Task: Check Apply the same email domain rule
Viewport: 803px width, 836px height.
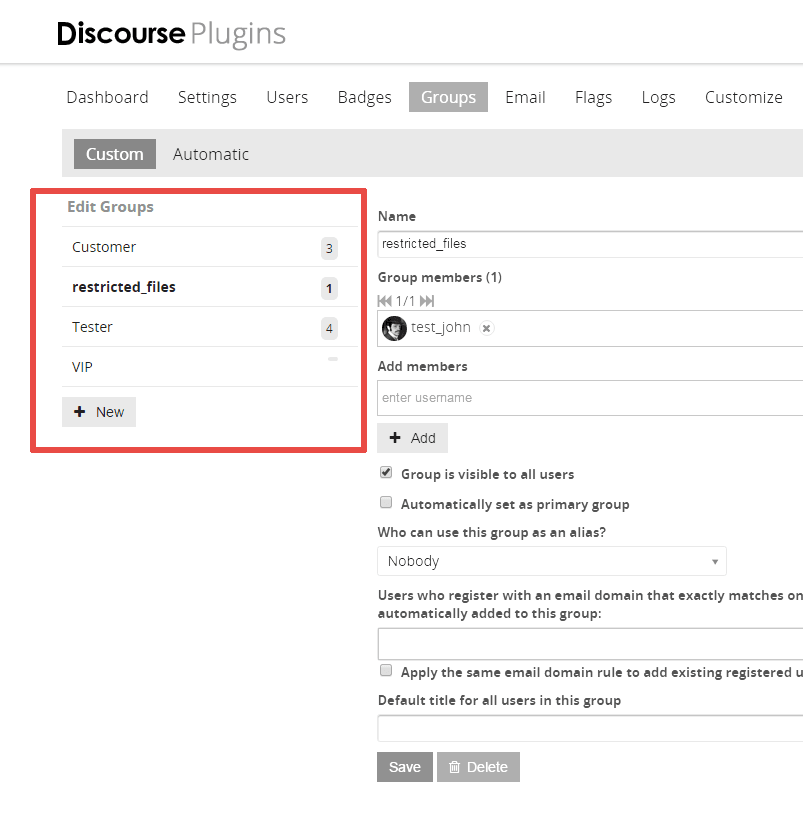Action: (386, 670)
